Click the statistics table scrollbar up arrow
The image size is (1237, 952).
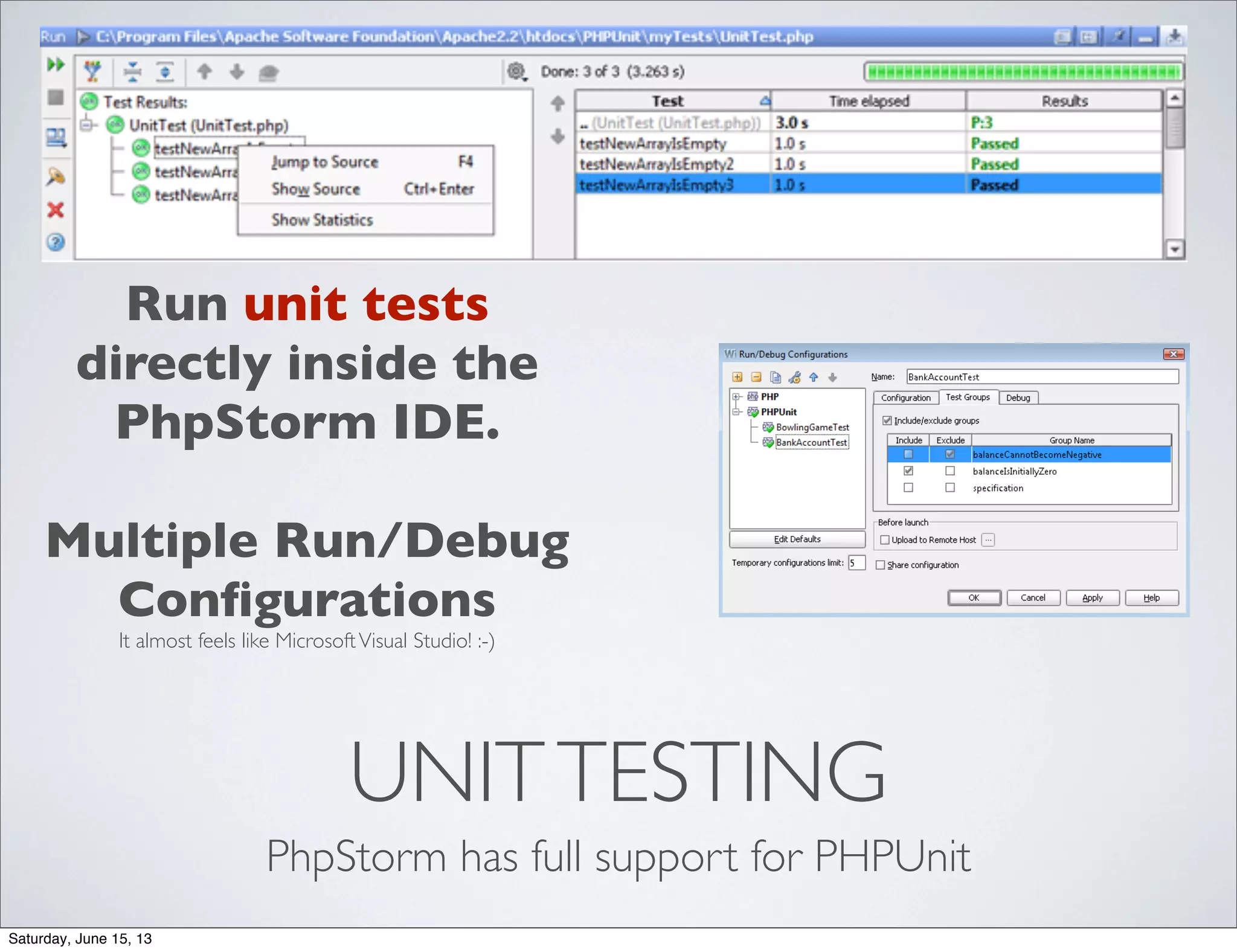coord(1174,98)
